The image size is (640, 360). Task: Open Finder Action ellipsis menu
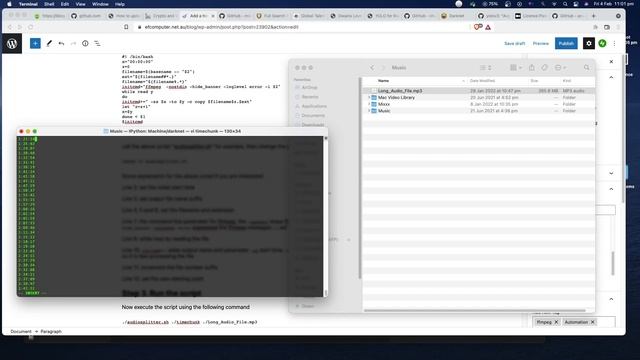click(x=560, y=68)
